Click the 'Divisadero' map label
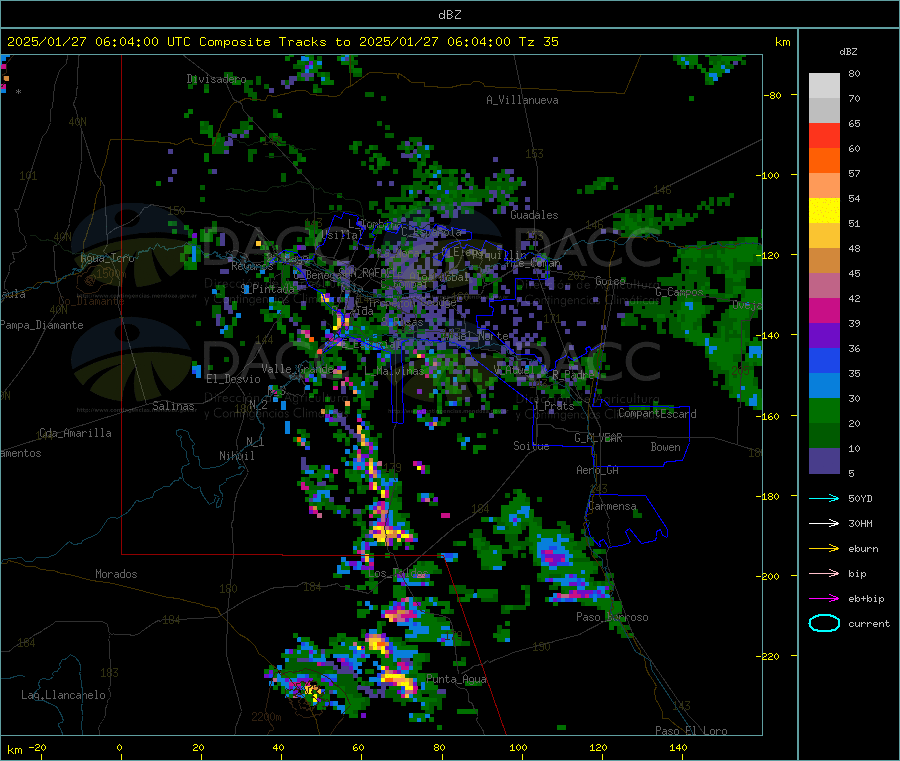 (216, 79)
